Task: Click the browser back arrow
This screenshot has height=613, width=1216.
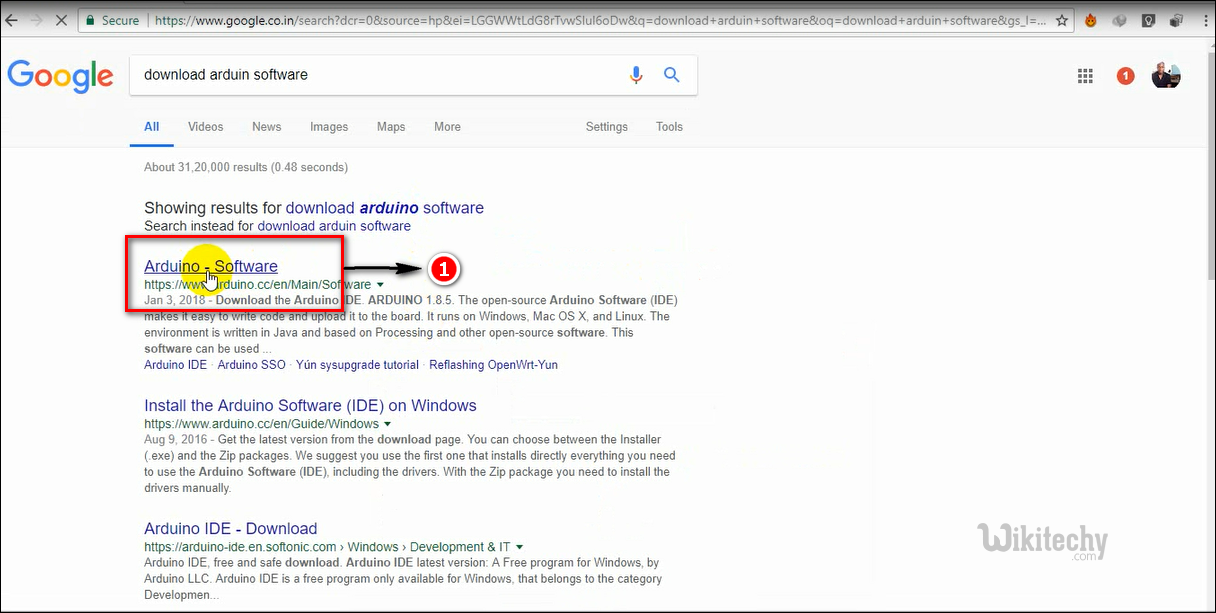Action: [x=12, y=20]
